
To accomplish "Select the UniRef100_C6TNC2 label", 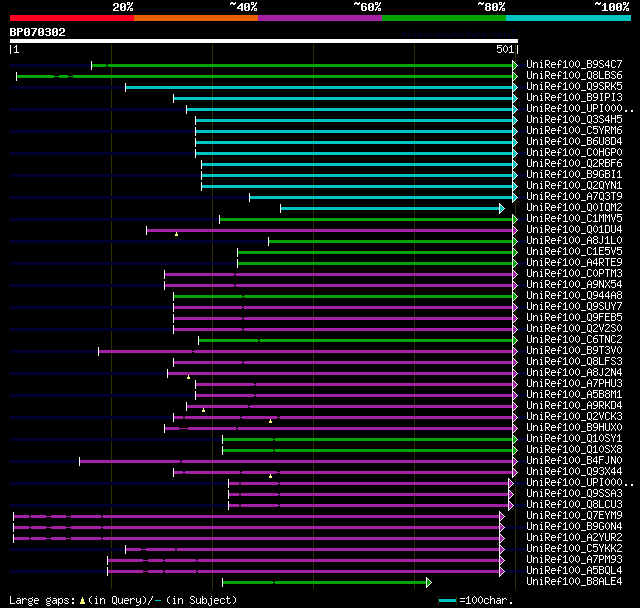I will tap(574, 340).
